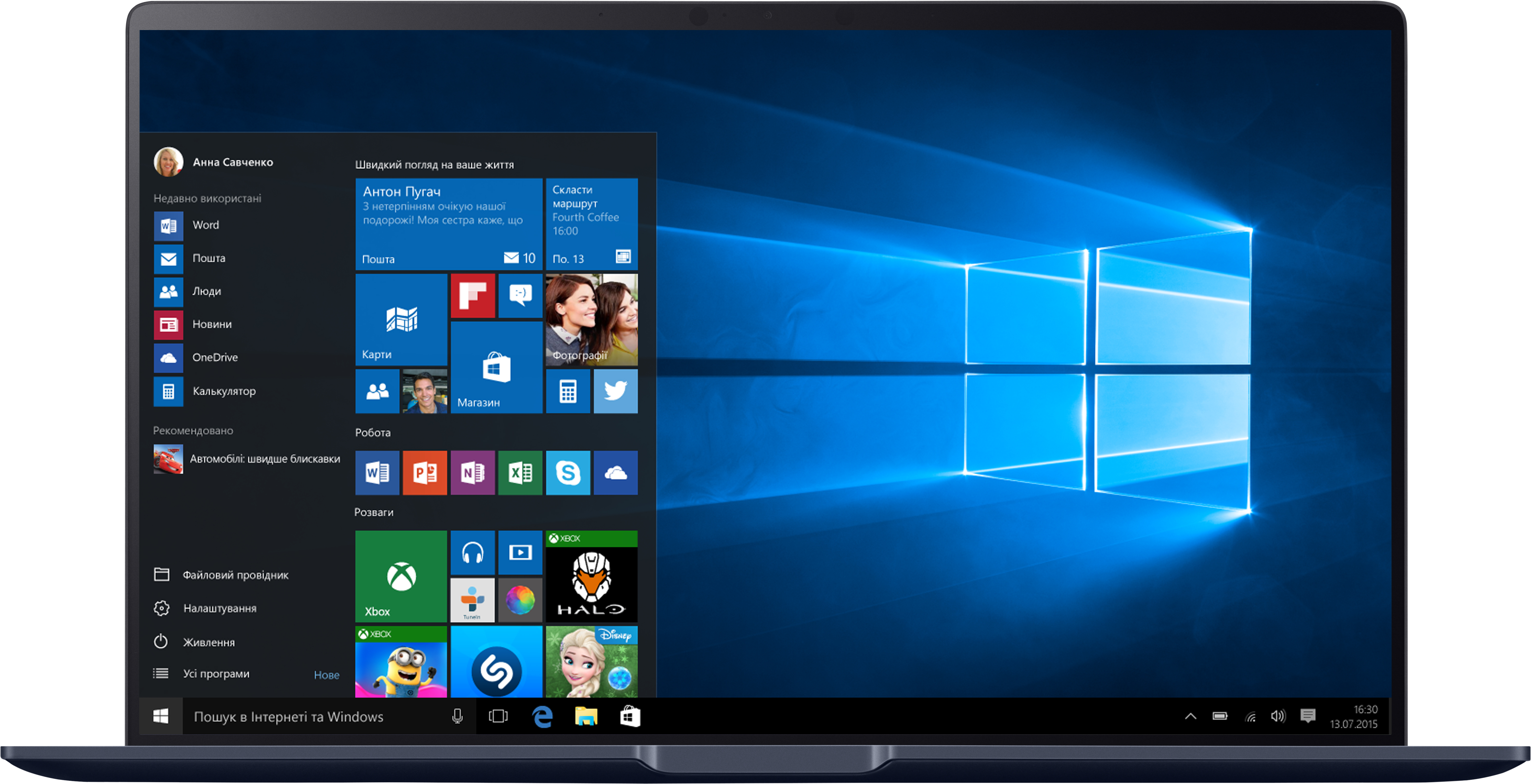This screenshot has width=1531, height=784.
Task: Open the Skype tile
Action: [x=568, y=473]
